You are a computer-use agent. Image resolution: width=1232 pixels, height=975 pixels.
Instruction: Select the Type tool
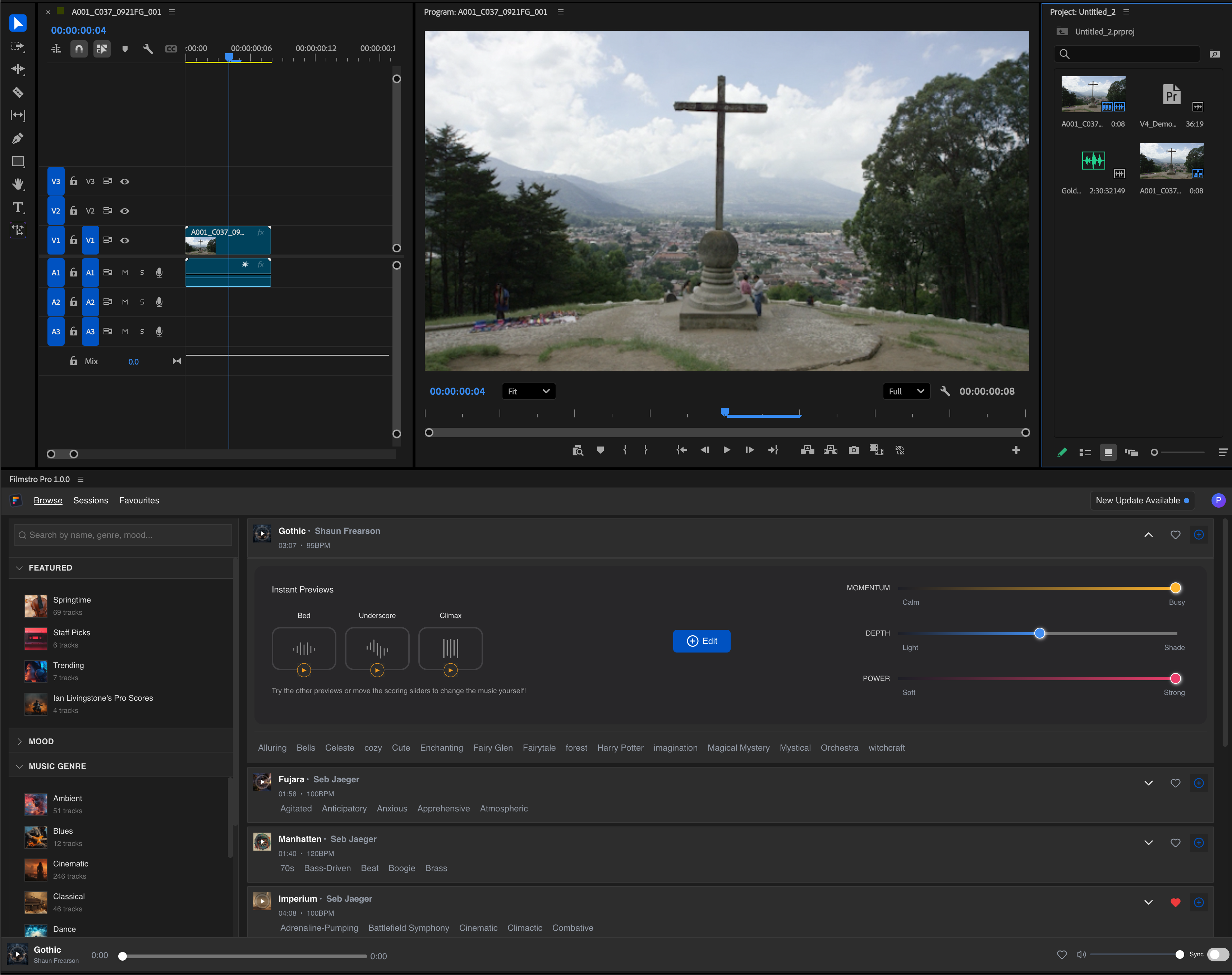[18, 207]
